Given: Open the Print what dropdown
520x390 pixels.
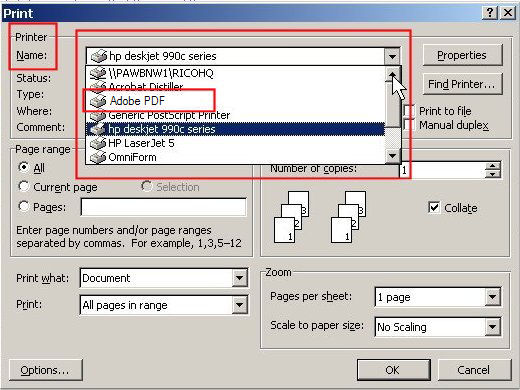Looking at the screenshot, I should [239, 278].
